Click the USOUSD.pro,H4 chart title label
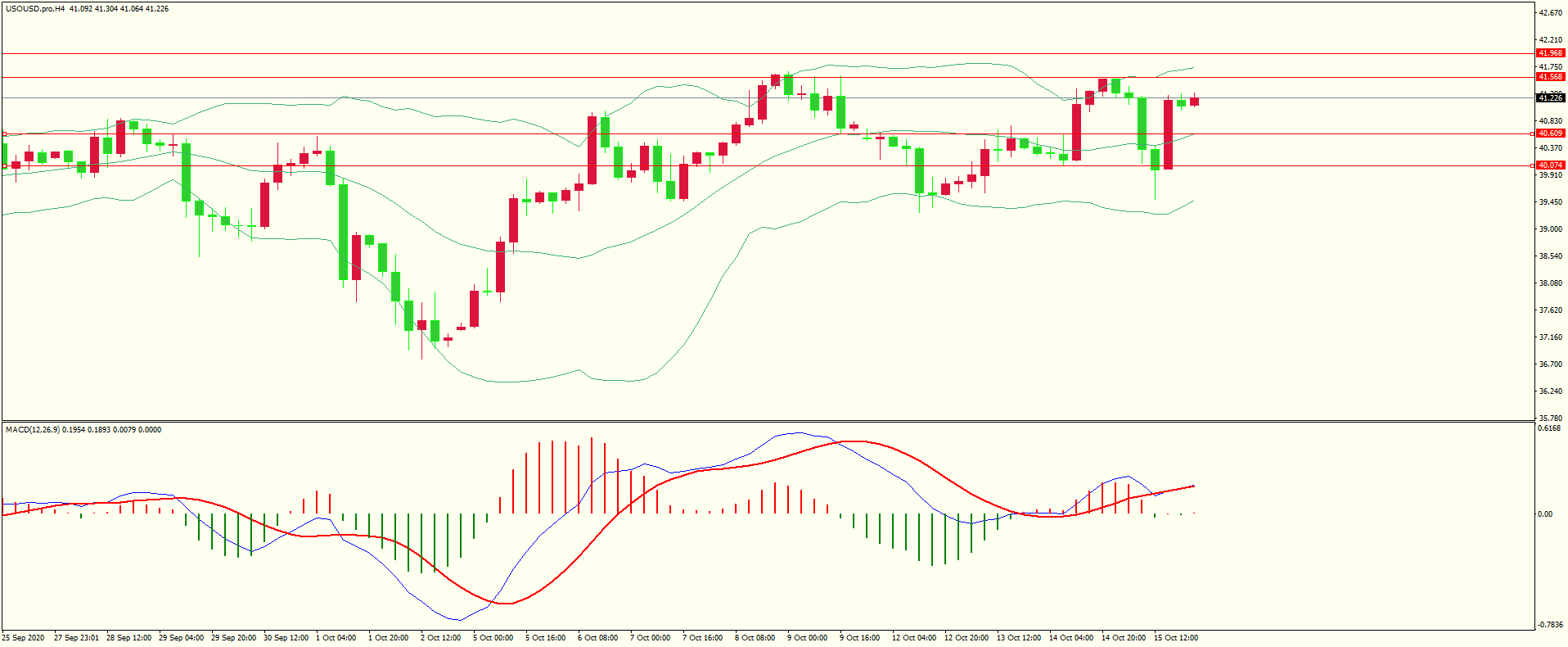Viewport: 1568px width, 647px height. pyautogui.click(x=35, y=9)
